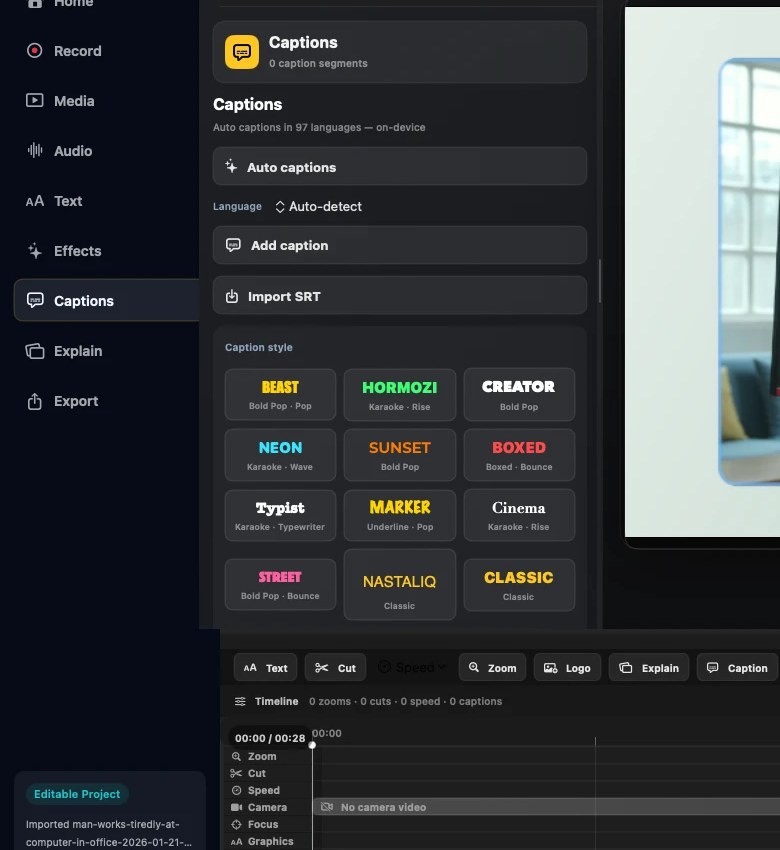Apply the CLASSIC caption style

[x=519, y=585]
